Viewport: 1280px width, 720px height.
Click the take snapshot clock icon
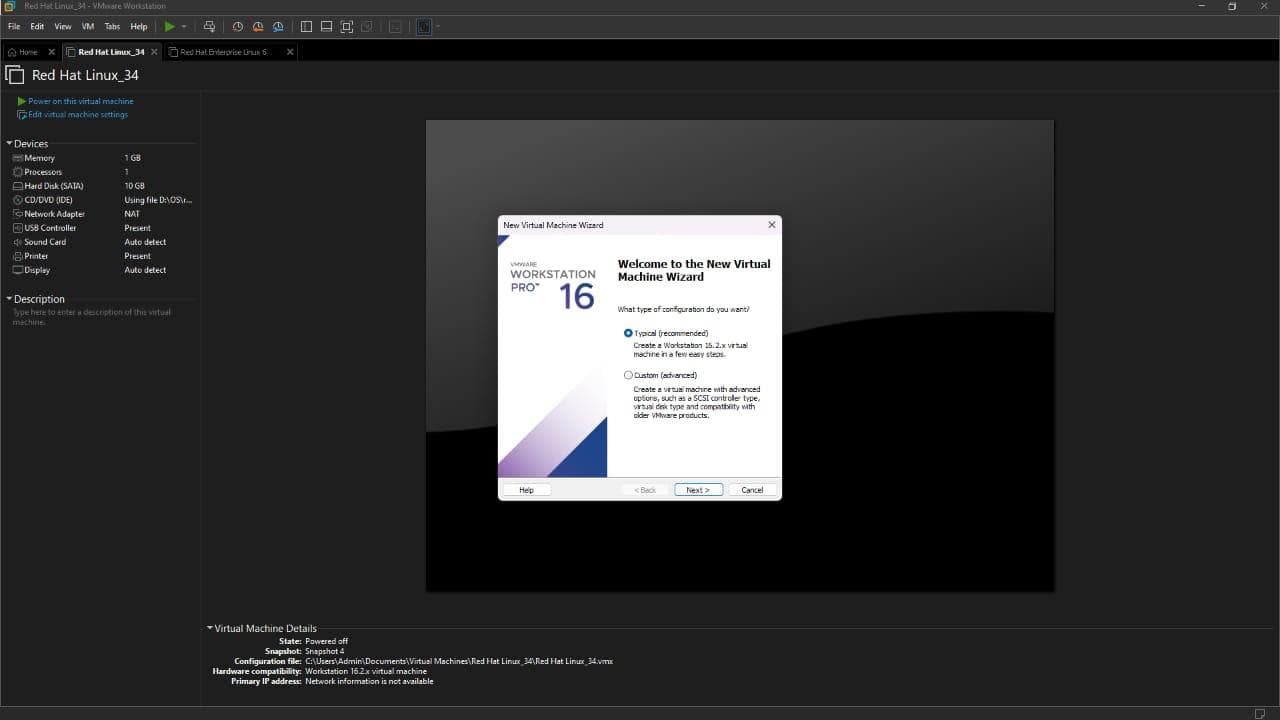(x=238, y=26)
